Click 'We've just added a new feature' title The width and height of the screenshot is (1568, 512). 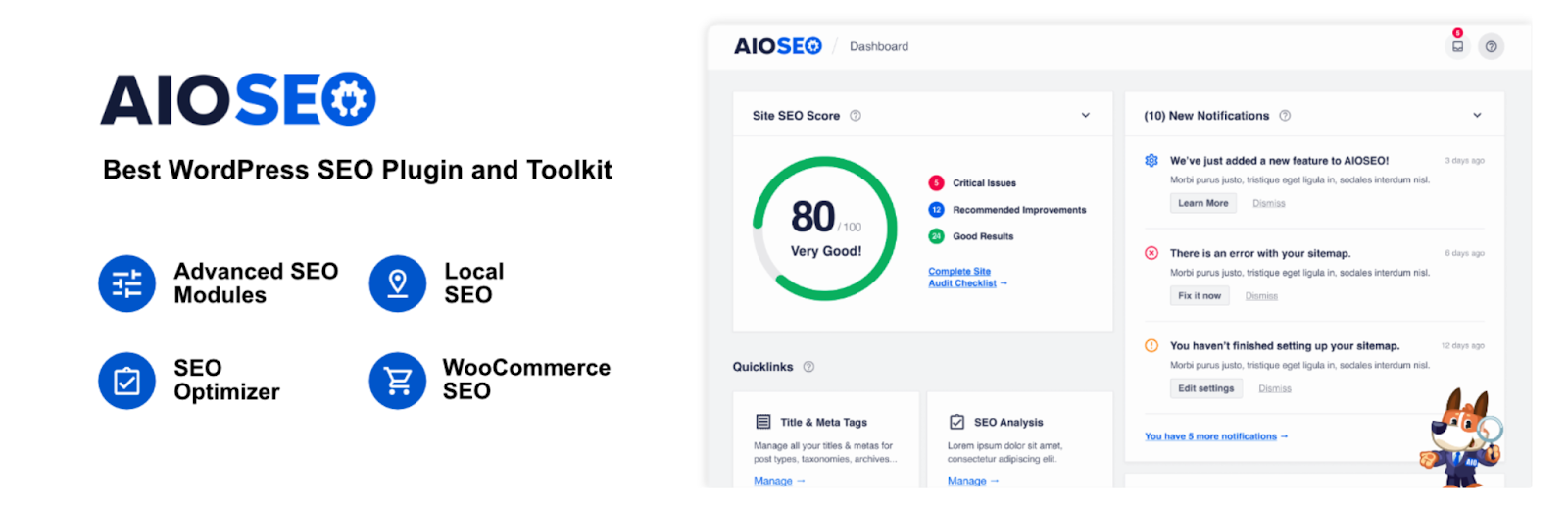click(1279, 161)
